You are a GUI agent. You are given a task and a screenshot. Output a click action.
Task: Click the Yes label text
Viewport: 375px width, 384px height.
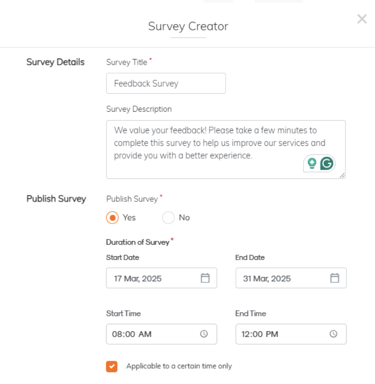(129, 218)
